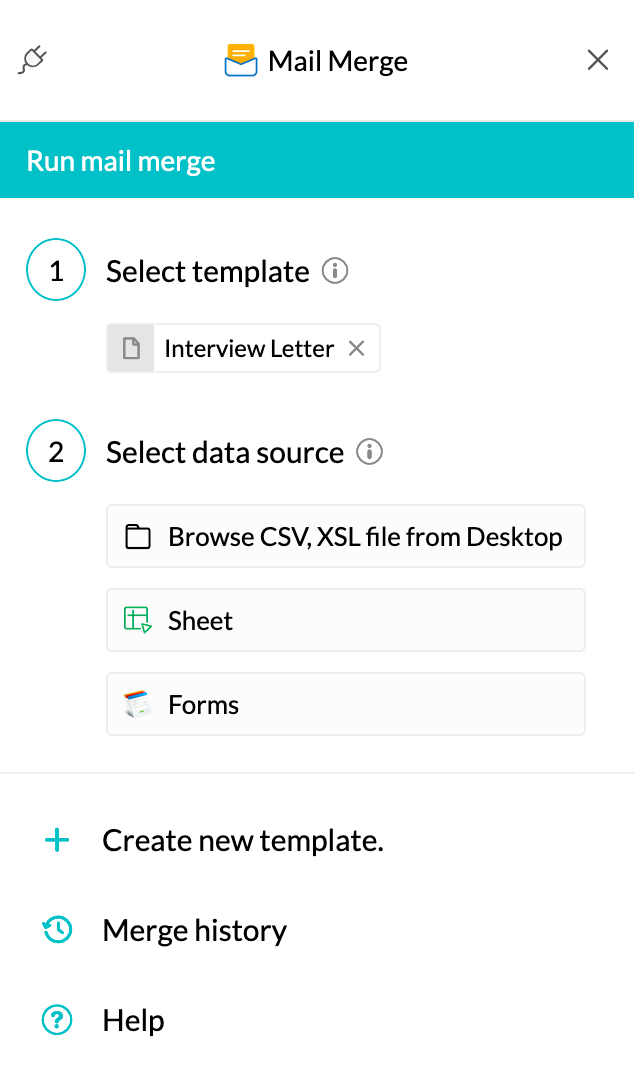Click the green Sheet spreadsheet icon
Screen dimensions: 634x1075
[138, 620]
